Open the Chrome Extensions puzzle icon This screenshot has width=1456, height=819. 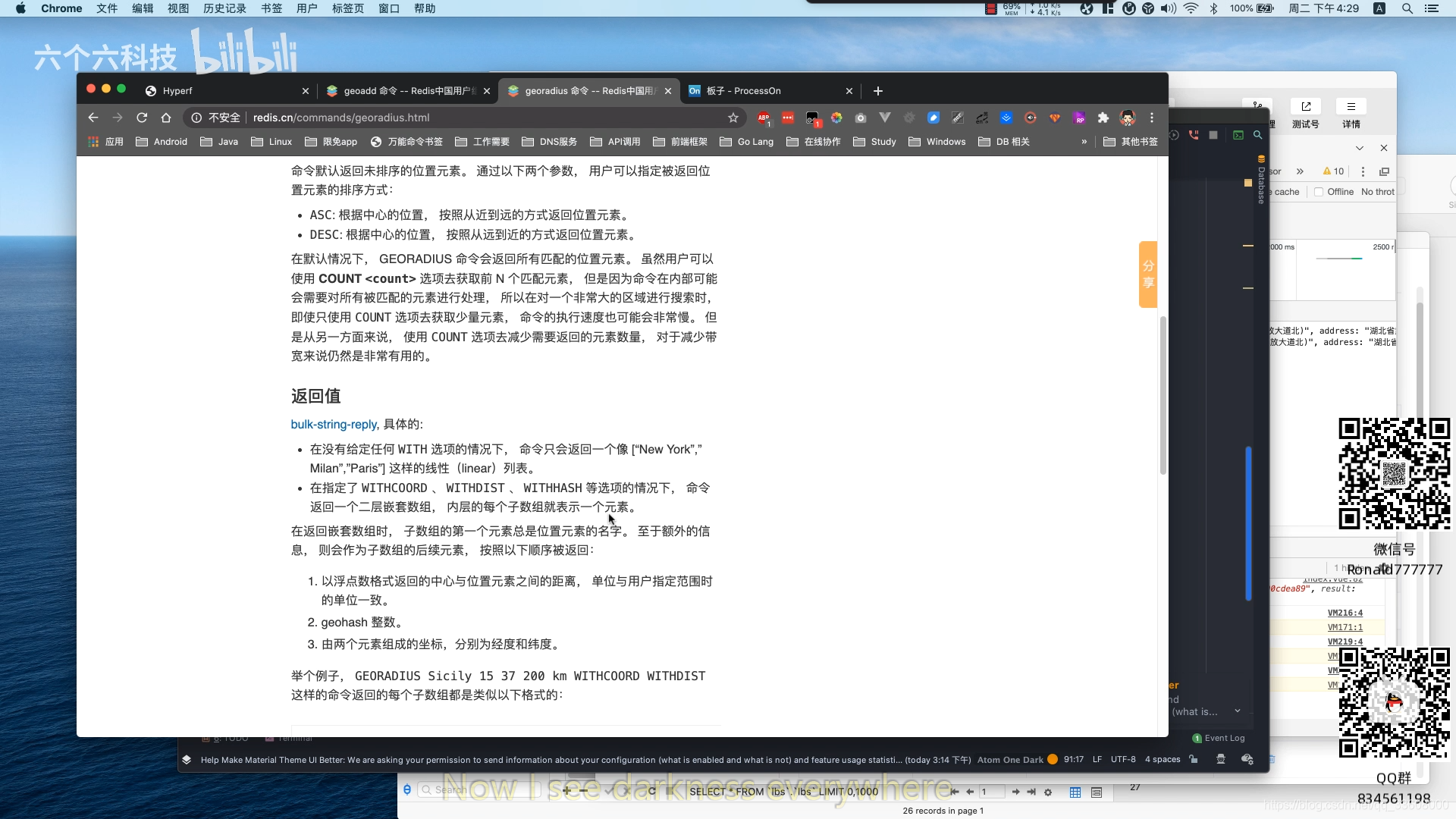pyautogui.click(x=1103, y=118)
